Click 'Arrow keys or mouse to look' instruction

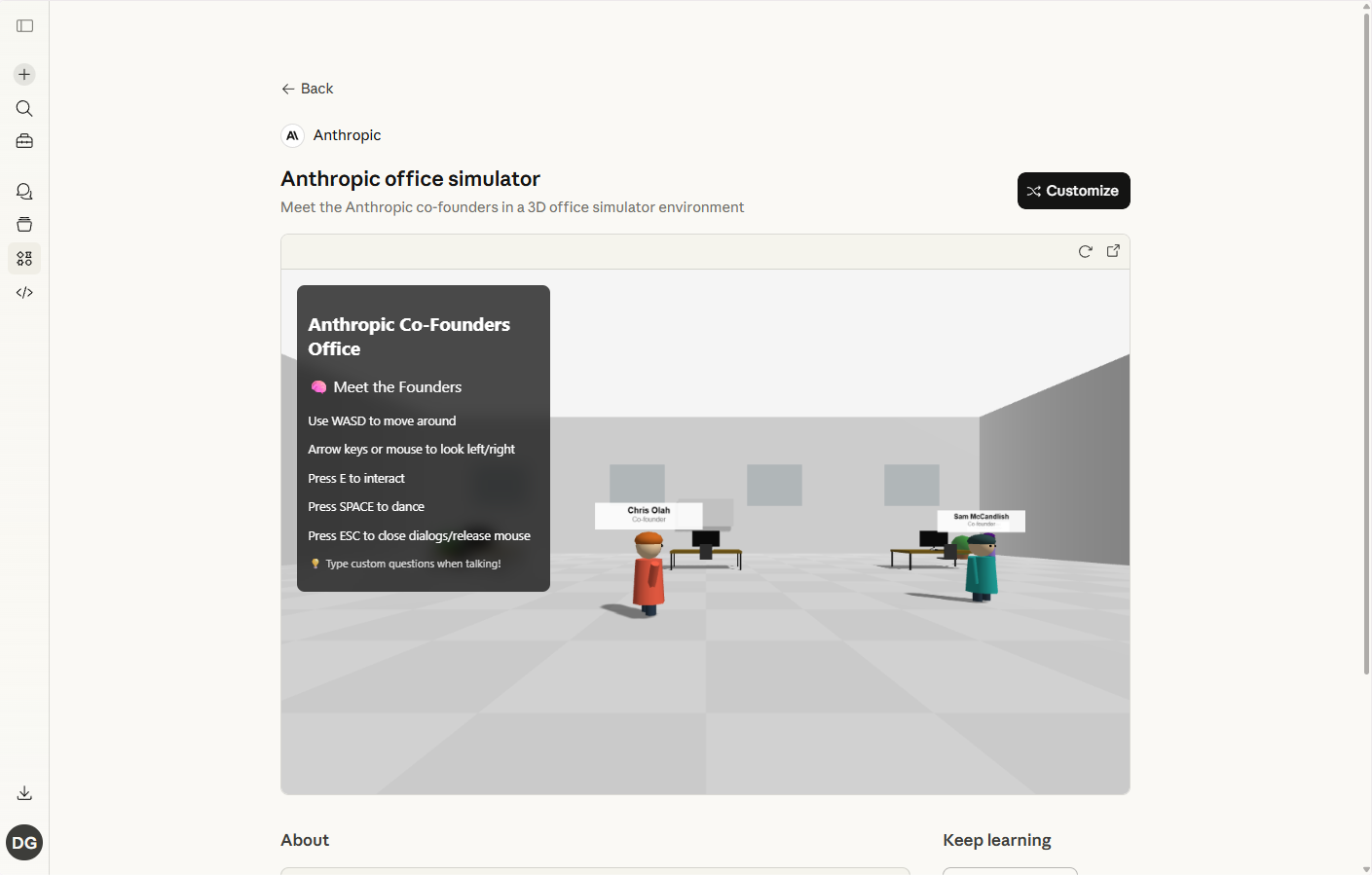(411, 450)
